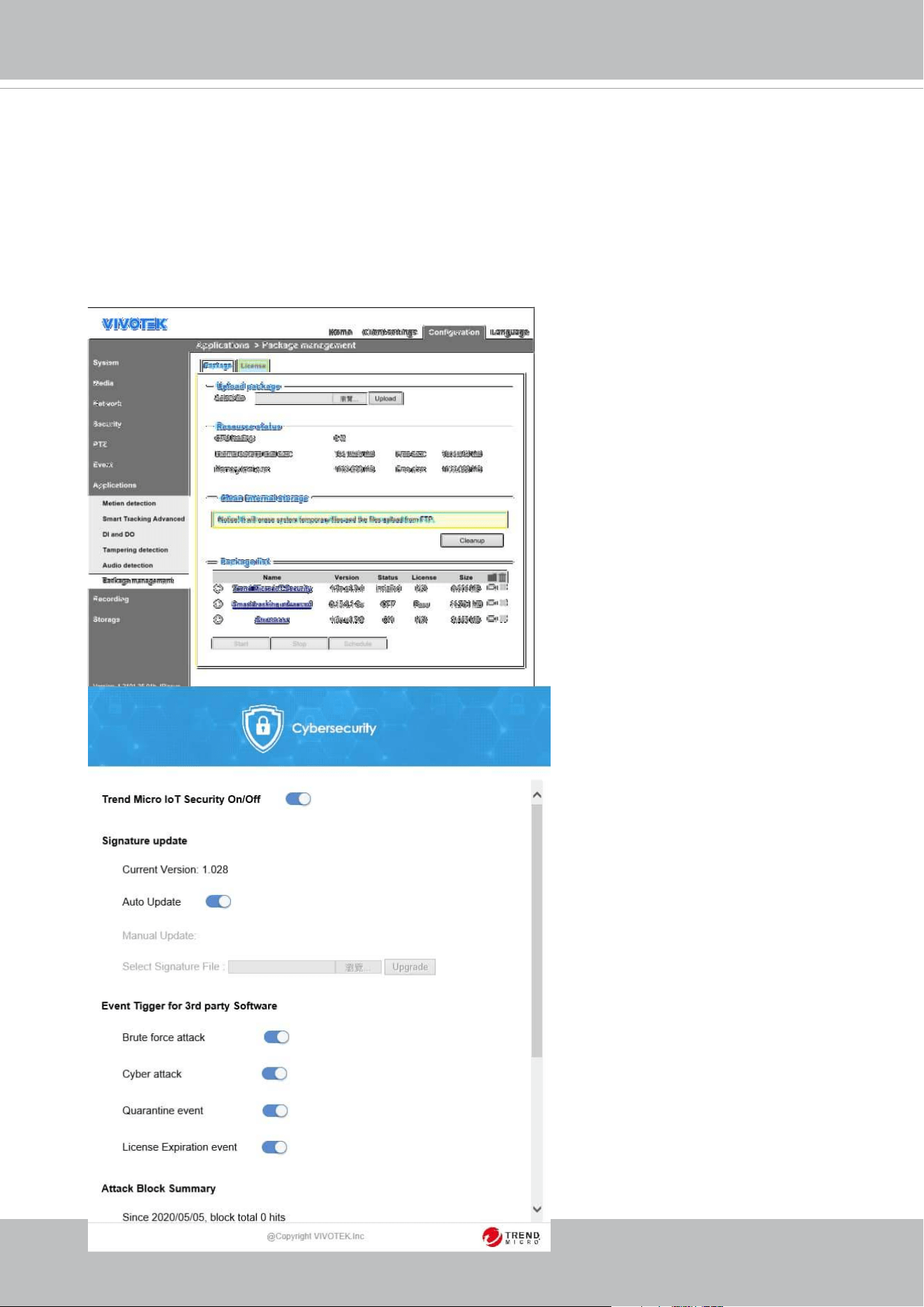Open the Language menu
924x1307 pixels.
pyautogui.click(x=509, y=332)
